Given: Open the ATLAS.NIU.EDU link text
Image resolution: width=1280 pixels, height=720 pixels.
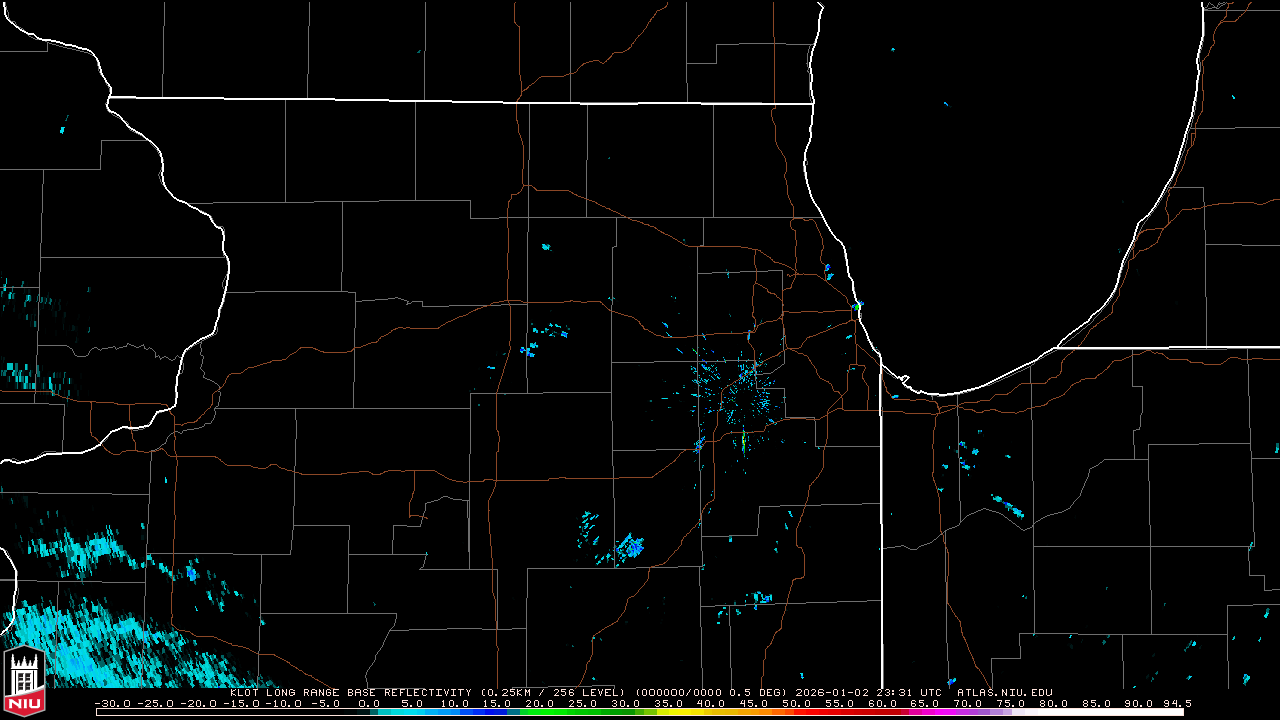Looking at the screenshot, I should (x=1004, y=692).
